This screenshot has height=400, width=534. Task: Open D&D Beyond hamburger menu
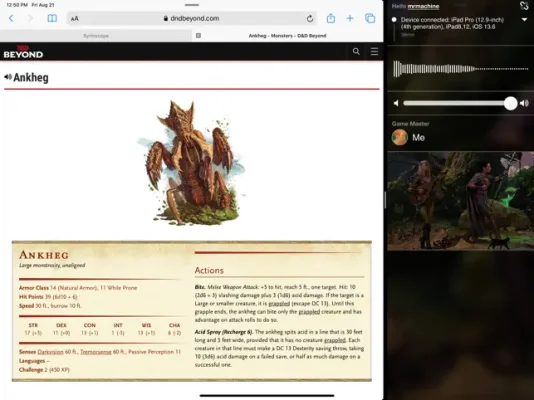pos(374,51)
